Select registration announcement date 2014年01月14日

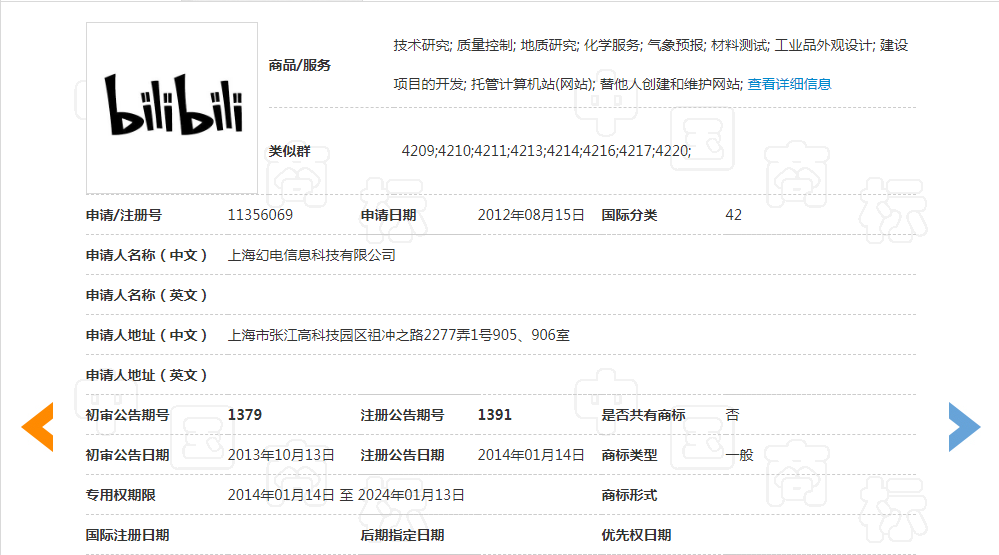coord(531,455)
